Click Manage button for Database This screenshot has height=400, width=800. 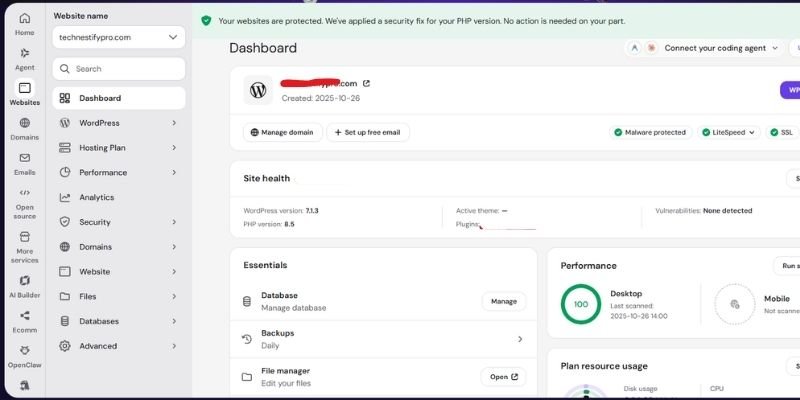(504, 302)
